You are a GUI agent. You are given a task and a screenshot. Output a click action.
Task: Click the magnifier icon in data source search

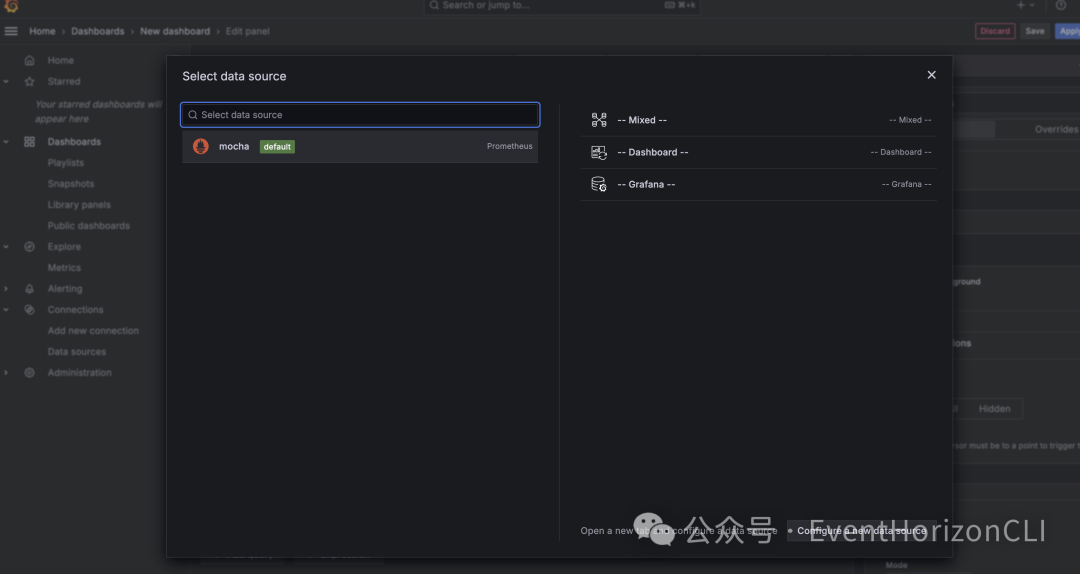pyautogui.click(x=193, y=115)
